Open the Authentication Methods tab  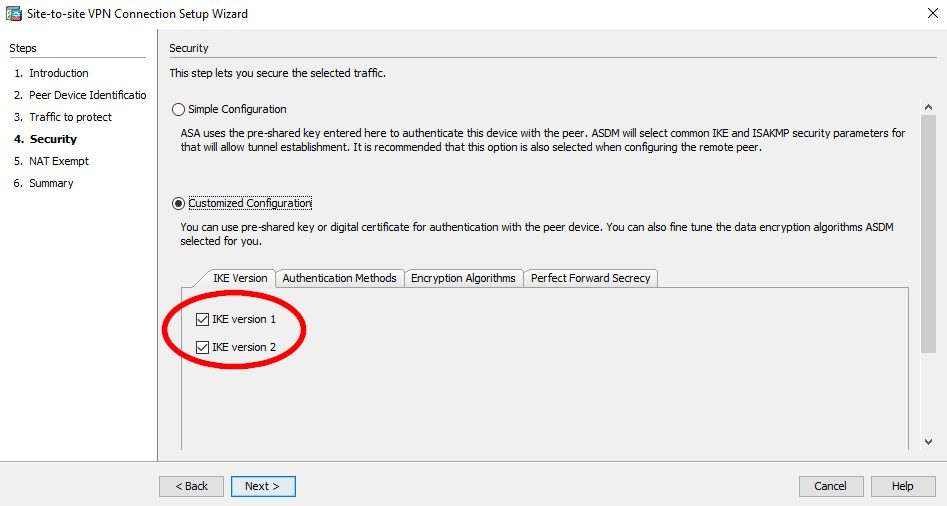pyautogui.click(x=339, y=278)
